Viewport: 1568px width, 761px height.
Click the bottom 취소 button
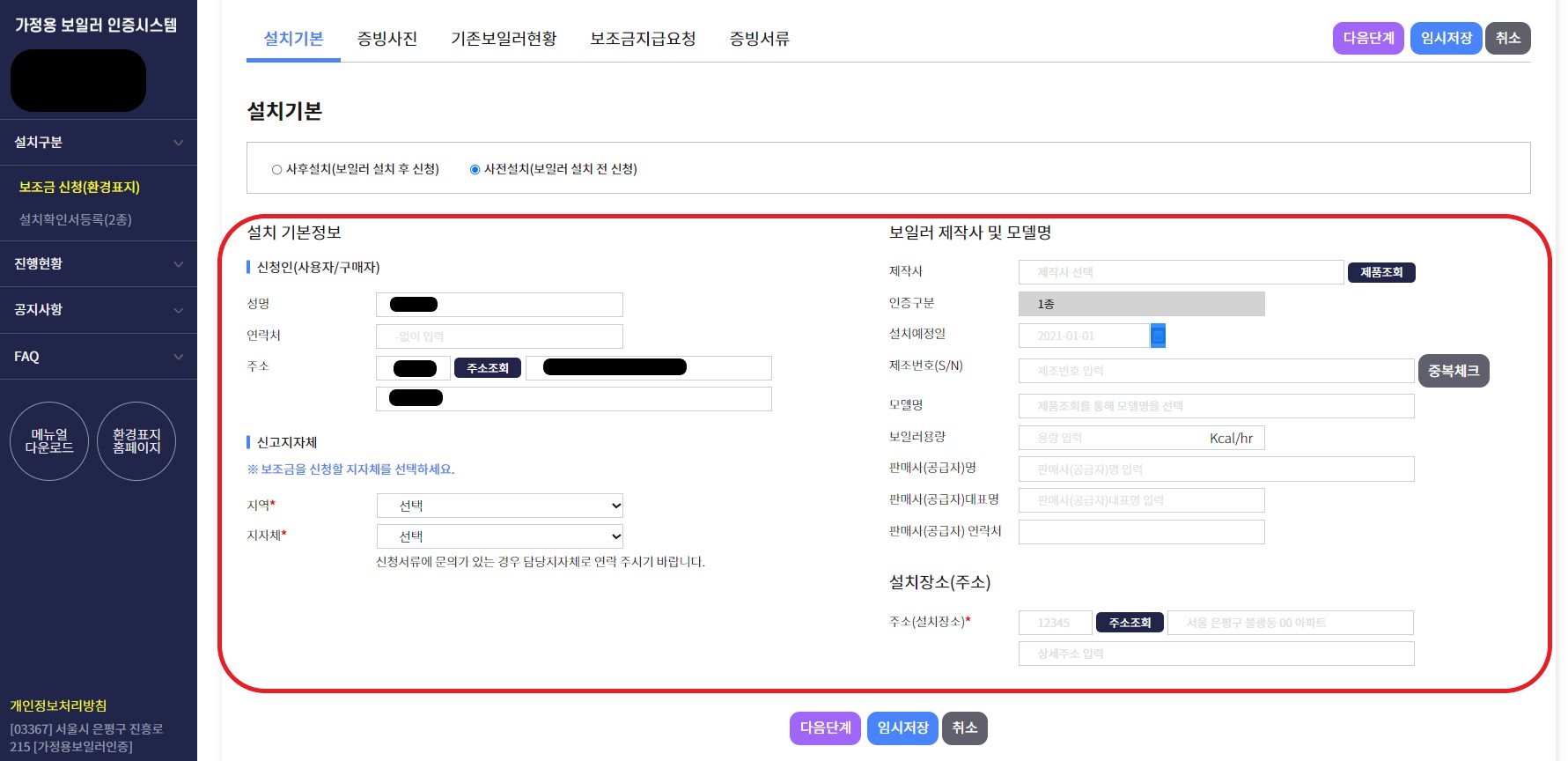(965, 728)
